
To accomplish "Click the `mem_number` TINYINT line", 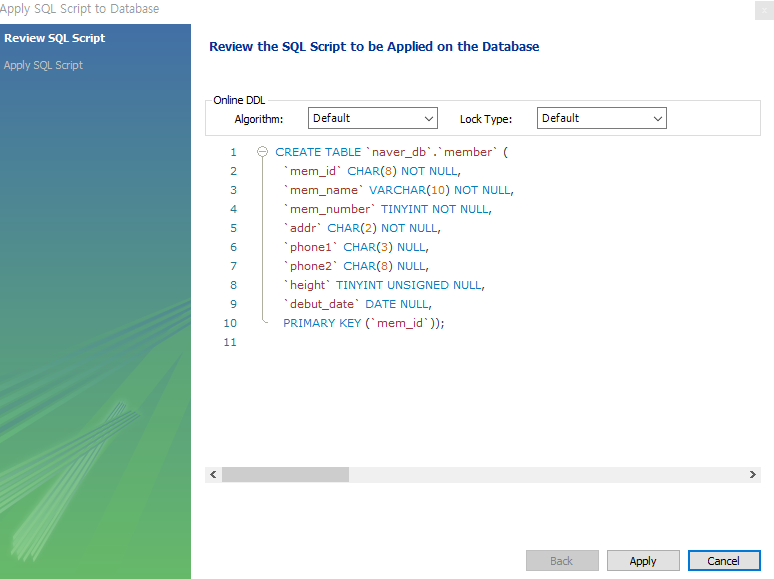I will pos(387,209).
